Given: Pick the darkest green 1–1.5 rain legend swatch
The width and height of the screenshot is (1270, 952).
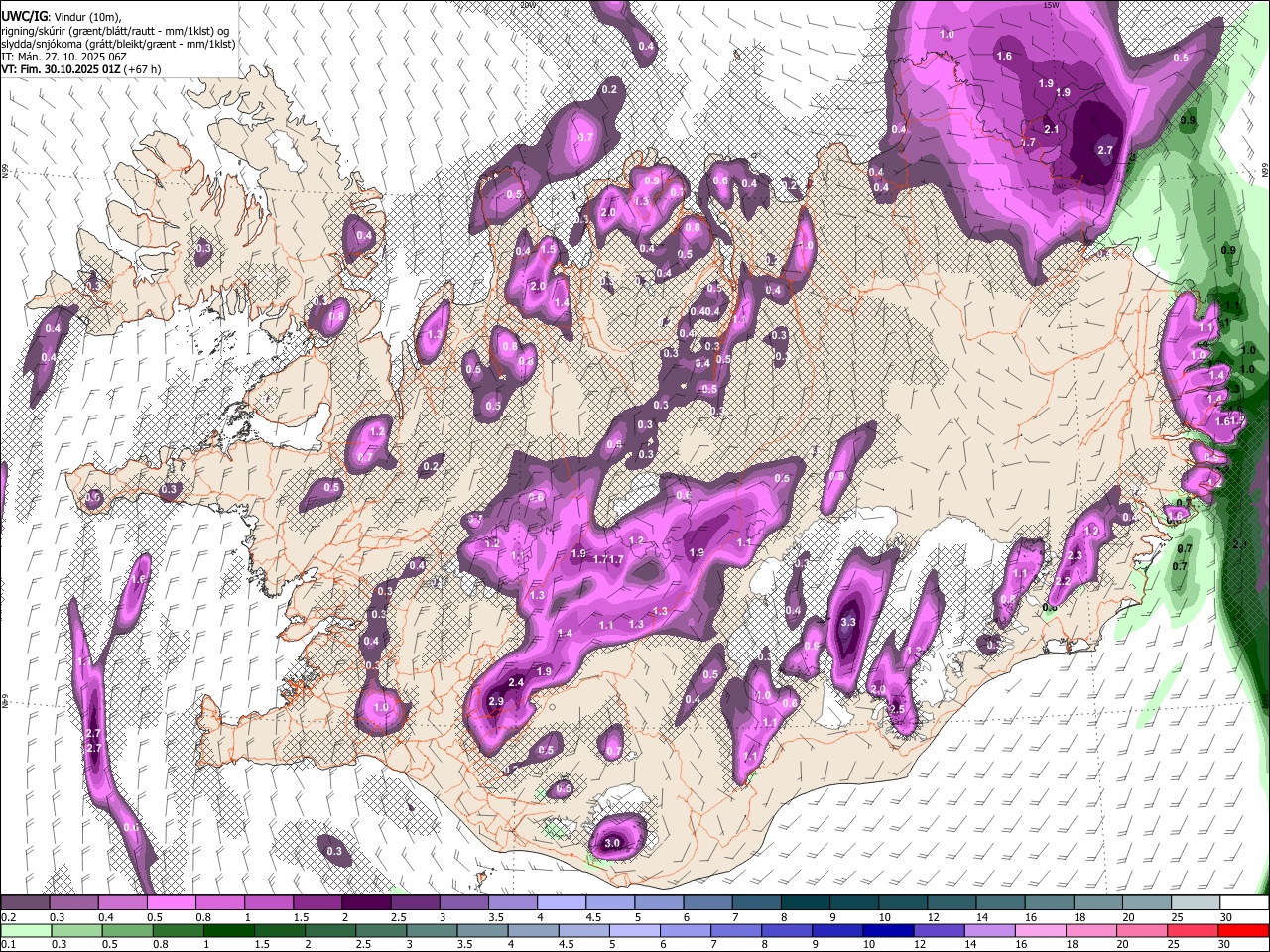Looking at the screenshot, I should (x=228, y=931).
